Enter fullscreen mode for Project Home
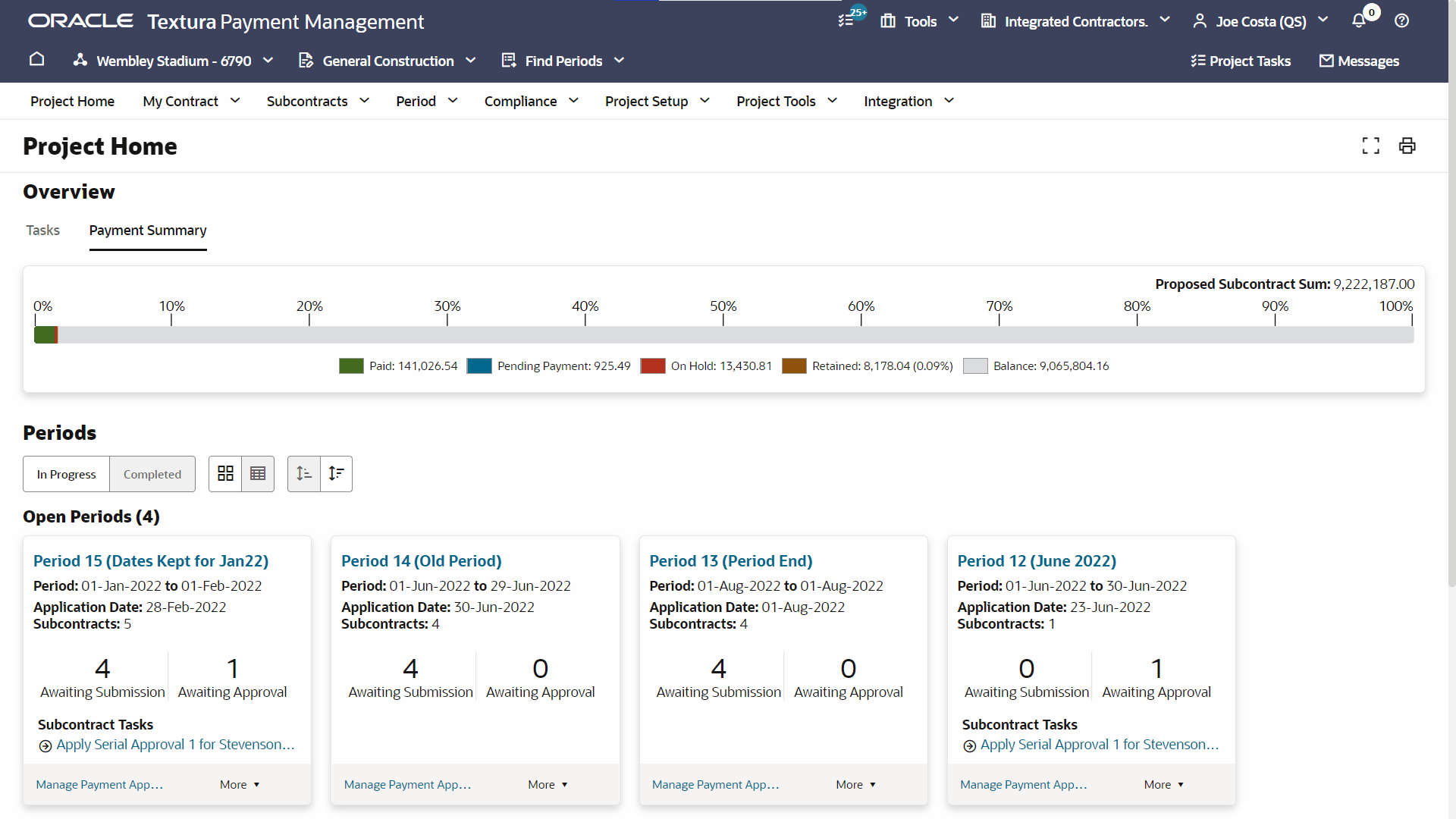Viewport: 1456px width, 819px height. [x=1371, y=145]
